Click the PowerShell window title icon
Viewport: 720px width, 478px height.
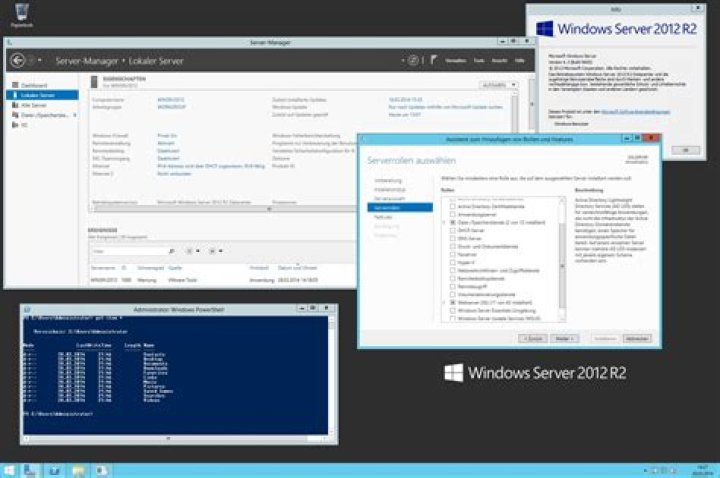pyautogui.click(x=27, y=309)
